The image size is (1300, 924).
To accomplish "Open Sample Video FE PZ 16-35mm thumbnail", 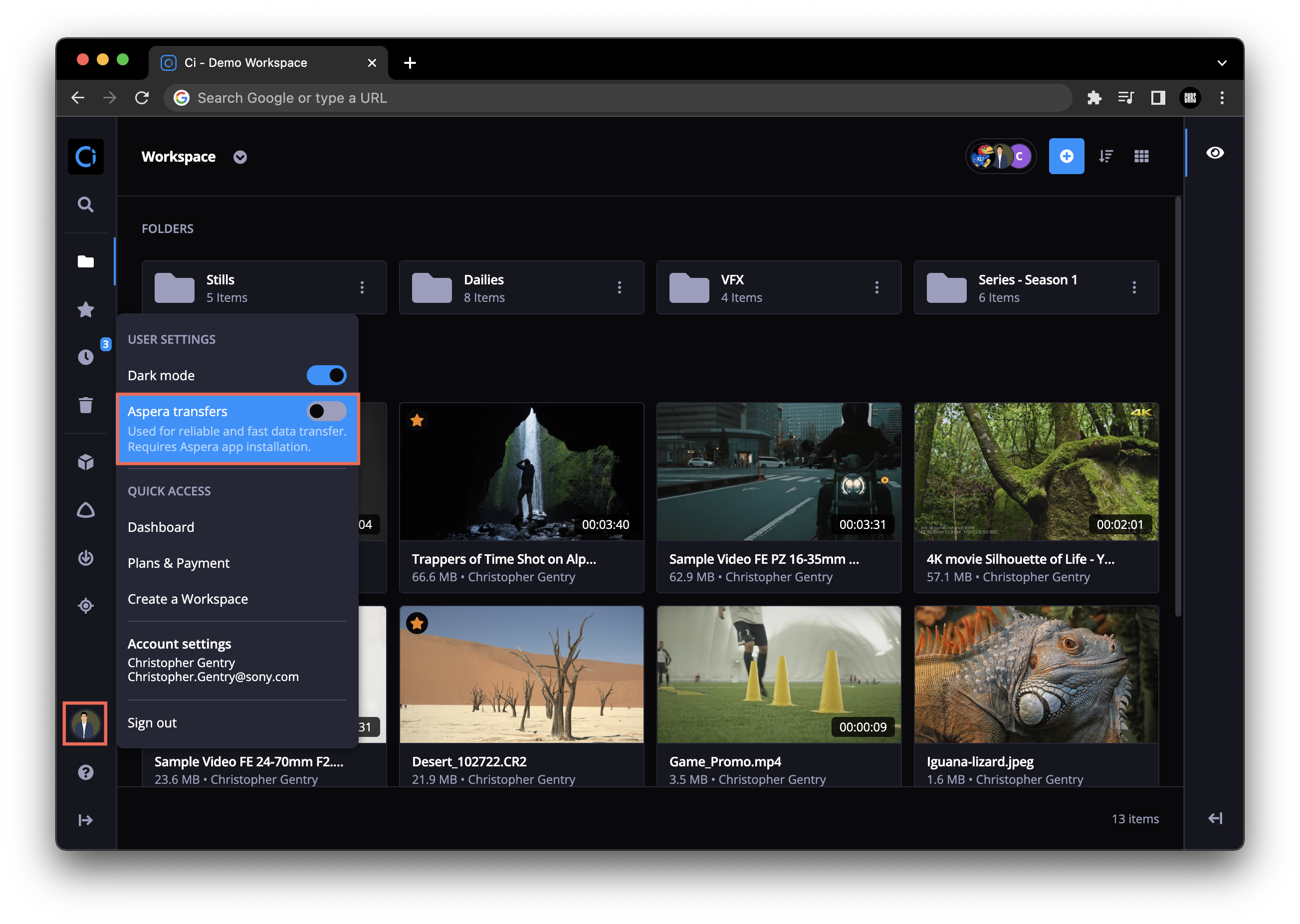I will tap(778, 471).
